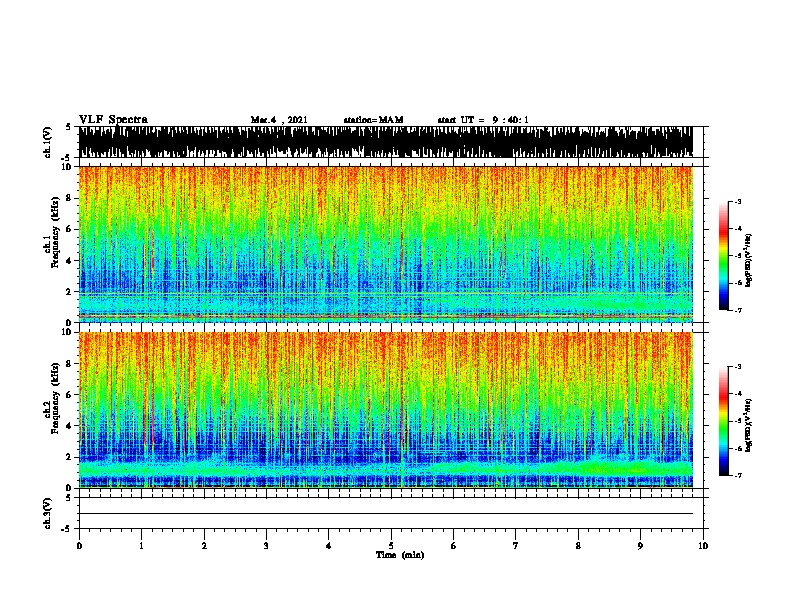Click the "Time (min)" x-axis label

pyautogui.click(x=400, y=555)
